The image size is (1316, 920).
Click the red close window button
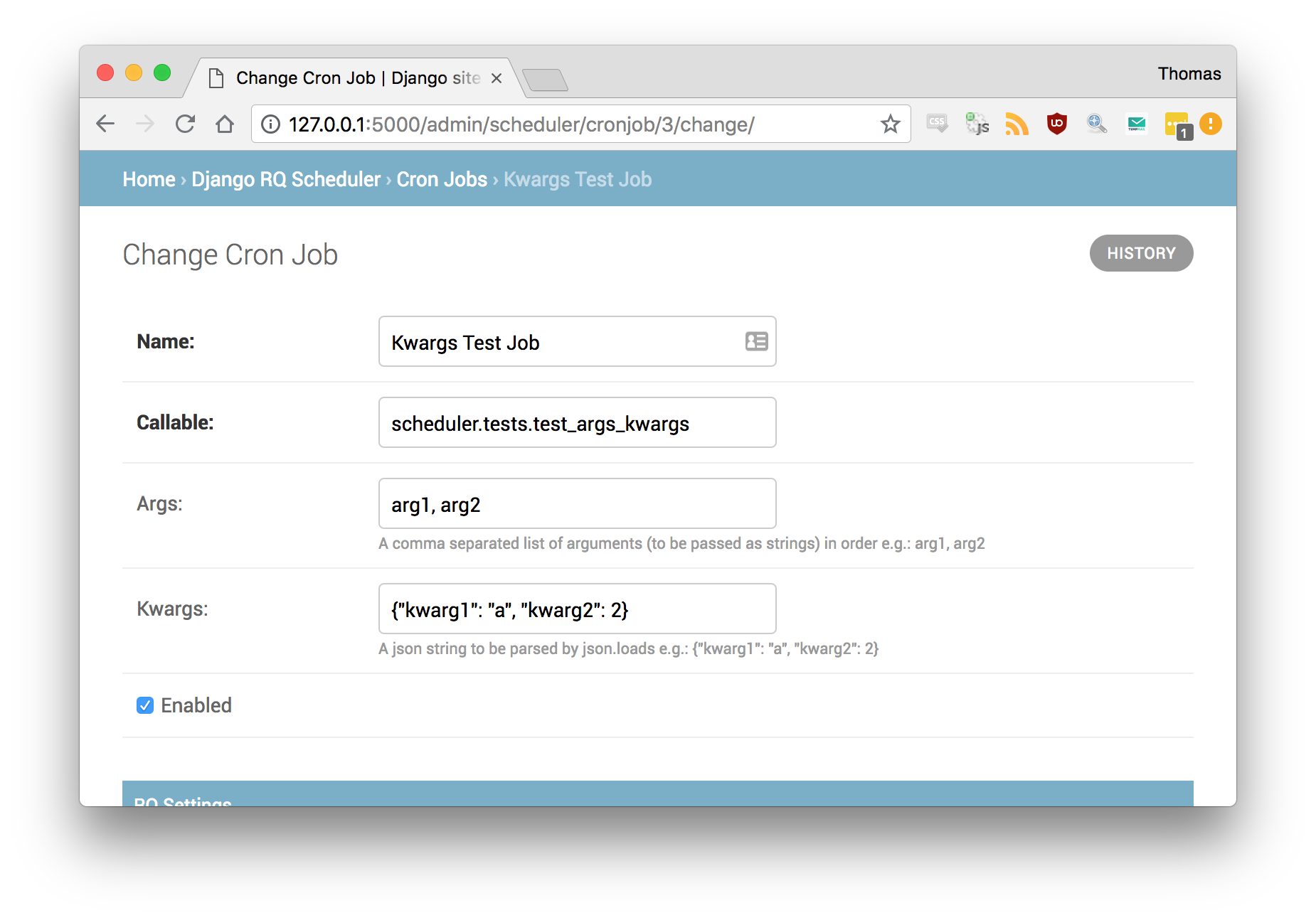coord(105,73)
